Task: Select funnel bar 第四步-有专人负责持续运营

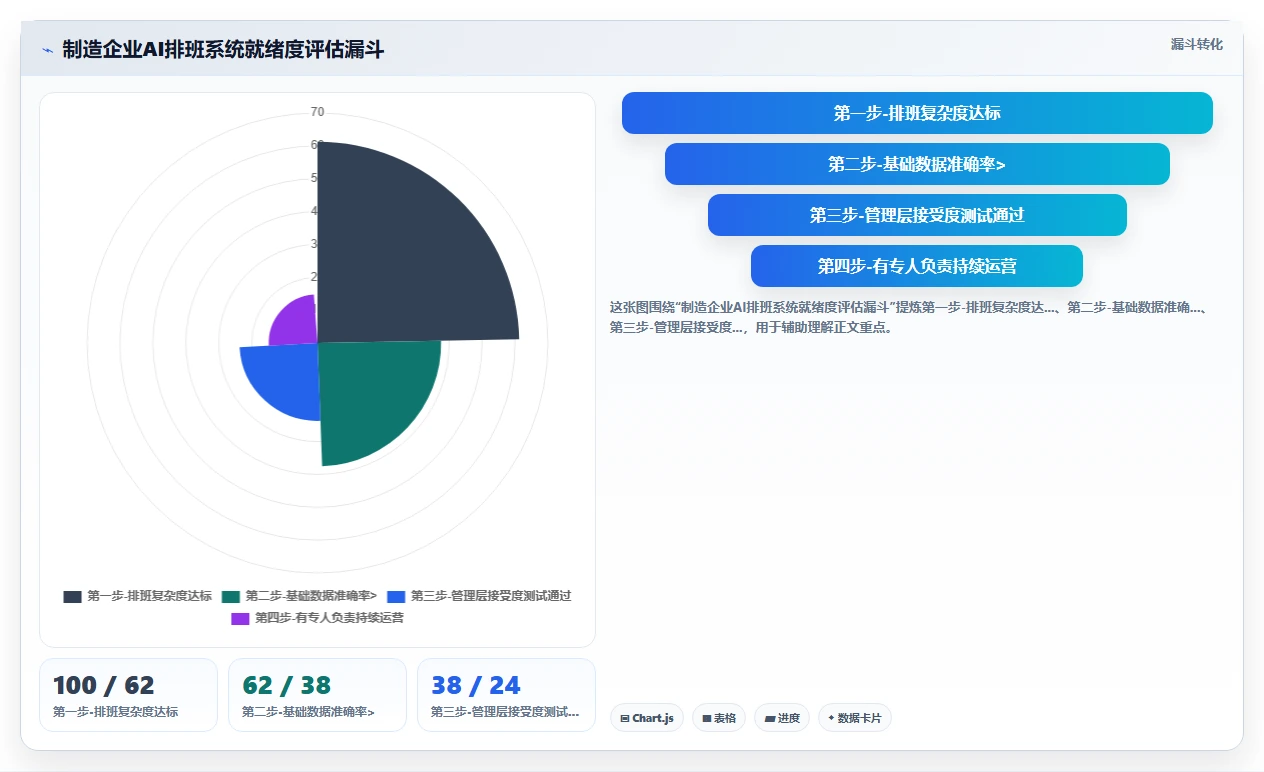Action: tap(917, 266)
